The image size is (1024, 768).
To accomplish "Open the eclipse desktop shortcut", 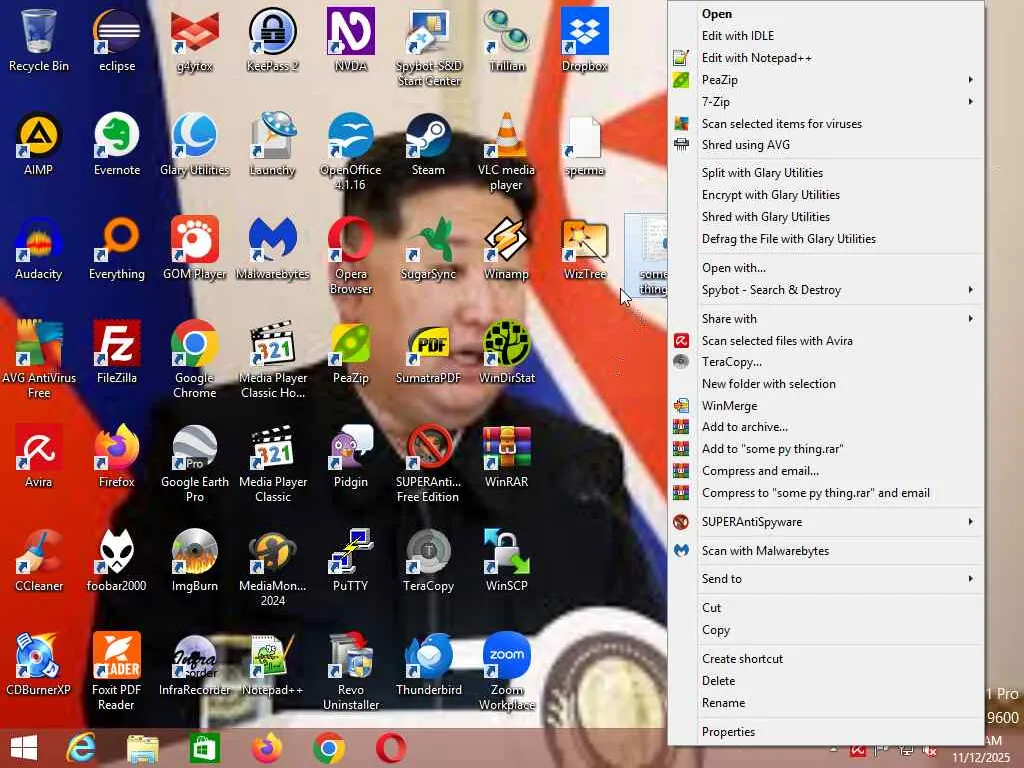I will 117,40.
